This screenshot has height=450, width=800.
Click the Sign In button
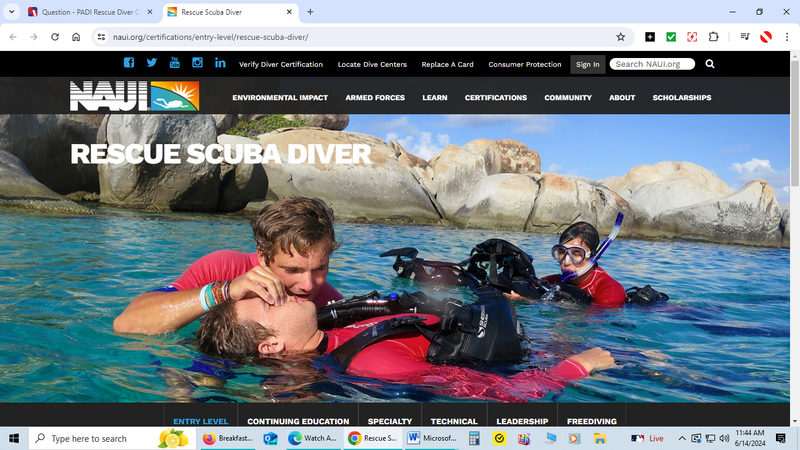click(588, 64)
